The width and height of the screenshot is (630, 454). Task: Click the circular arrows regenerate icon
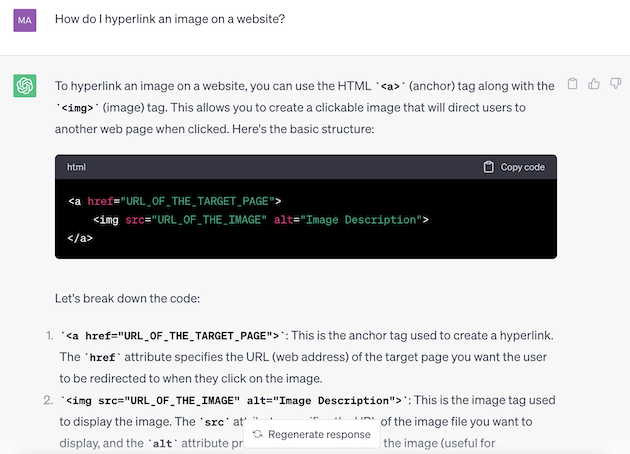[257, 434]
